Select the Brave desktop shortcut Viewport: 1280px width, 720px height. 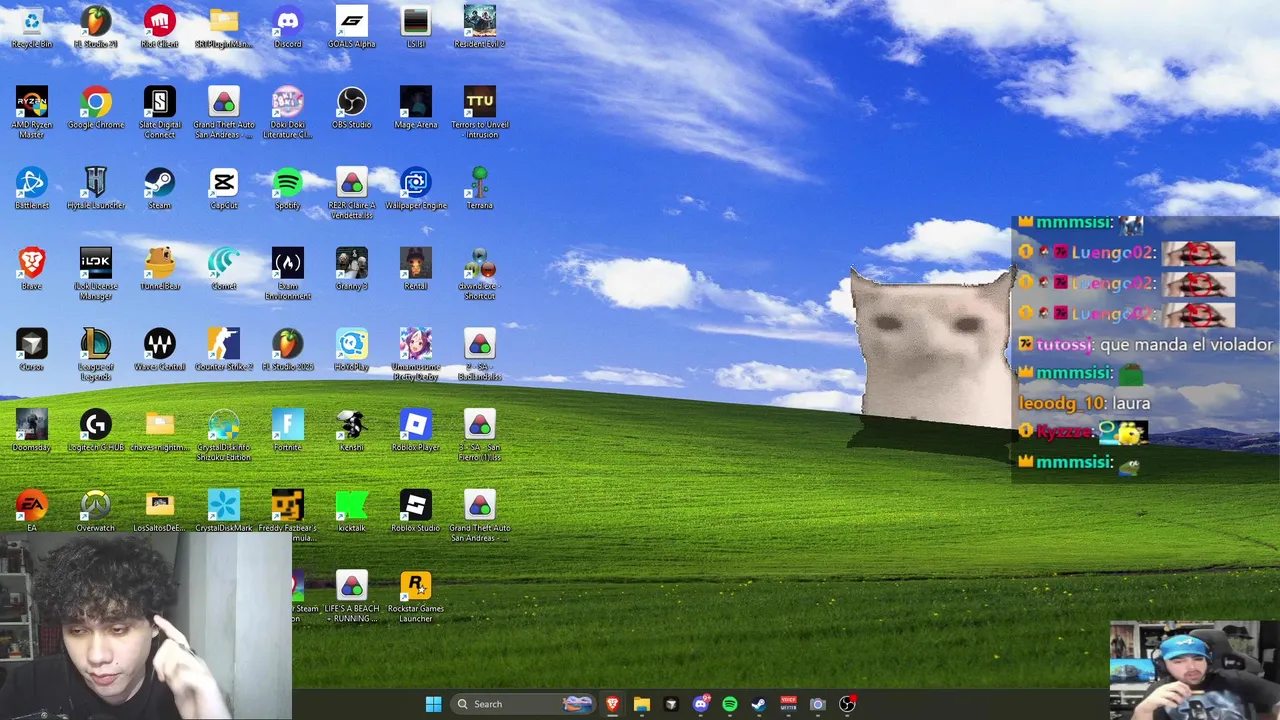(32, 270)
